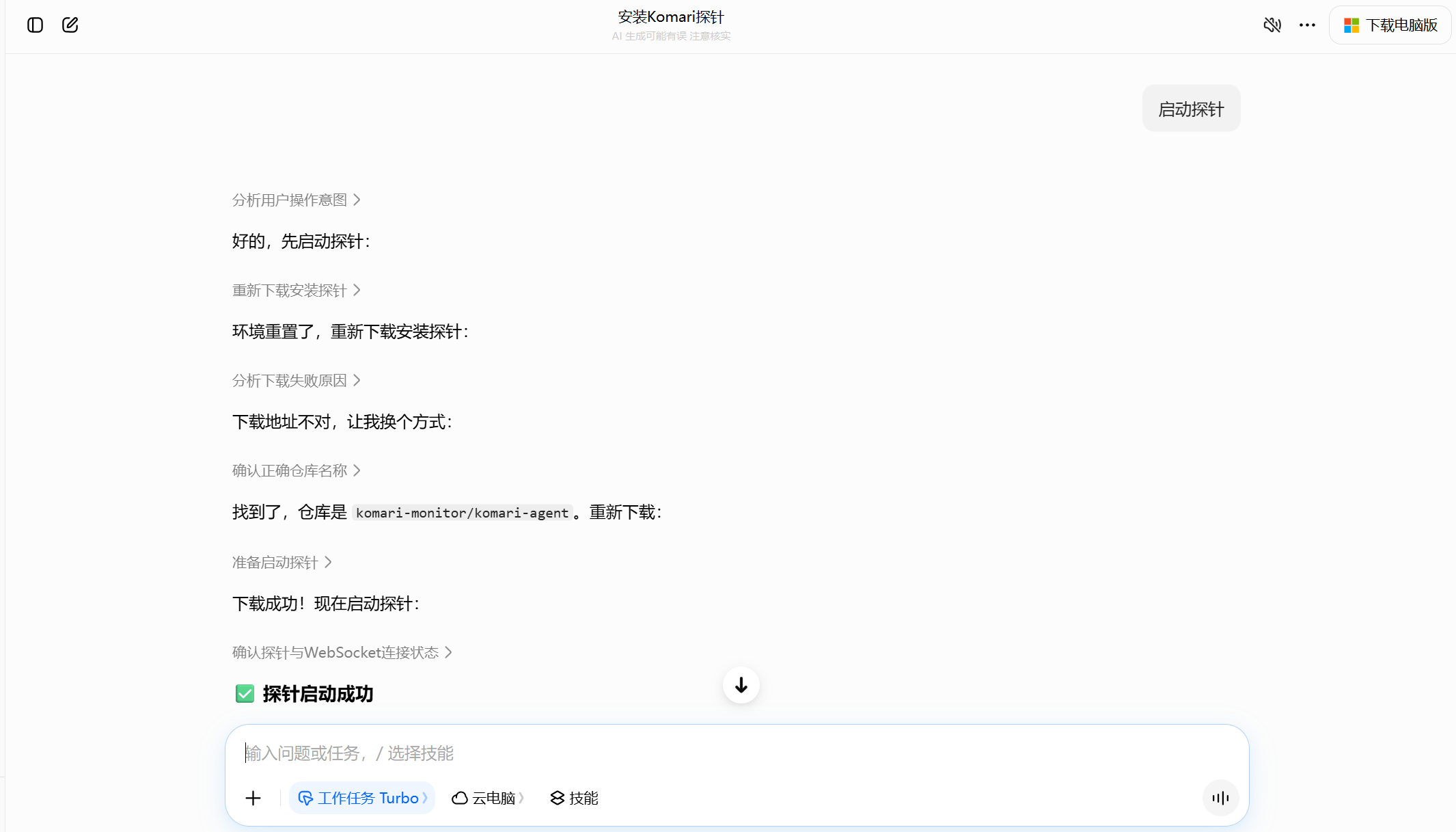
Task: Toggle the muted speaker icon
Action: click(x=1272, y=25)
